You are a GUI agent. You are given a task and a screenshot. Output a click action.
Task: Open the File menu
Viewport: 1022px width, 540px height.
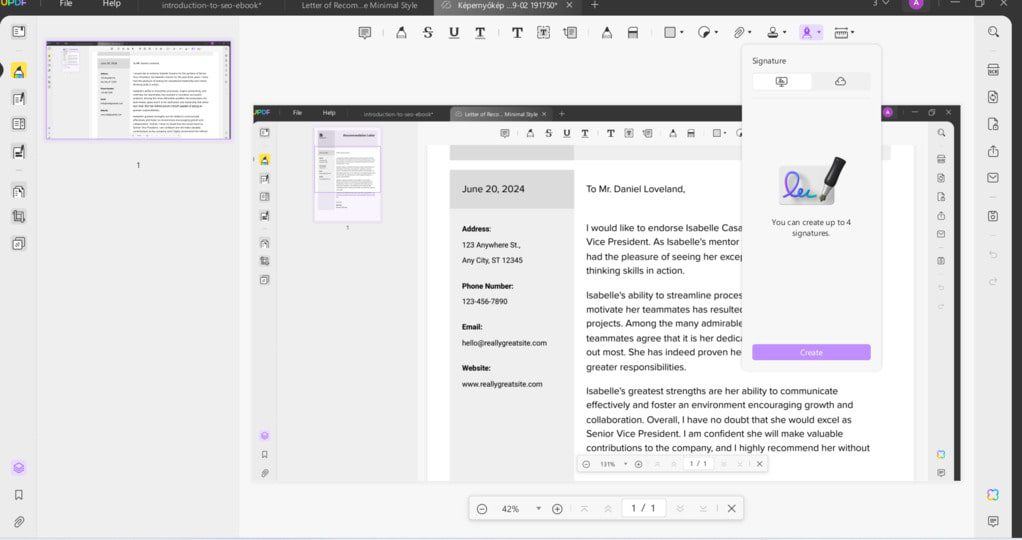click(x=66, y=4)
